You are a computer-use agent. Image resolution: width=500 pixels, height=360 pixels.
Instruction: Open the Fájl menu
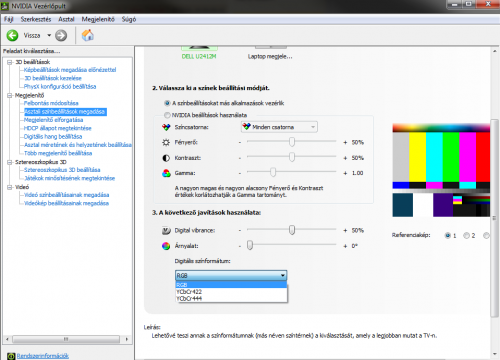click(x=9, y=19)
